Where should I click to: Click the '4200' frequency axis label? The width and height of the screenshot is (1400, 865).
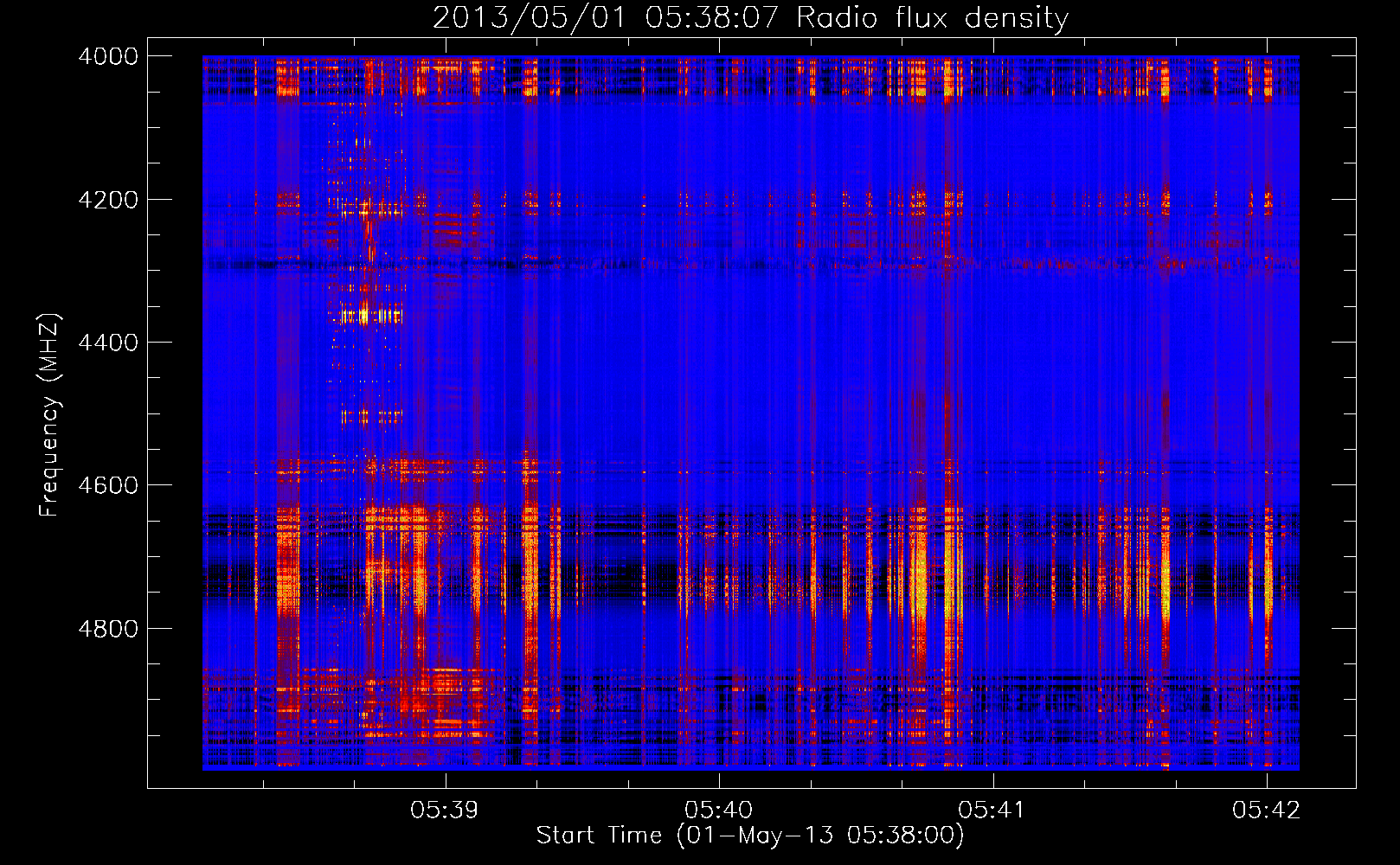pos(108,200)
